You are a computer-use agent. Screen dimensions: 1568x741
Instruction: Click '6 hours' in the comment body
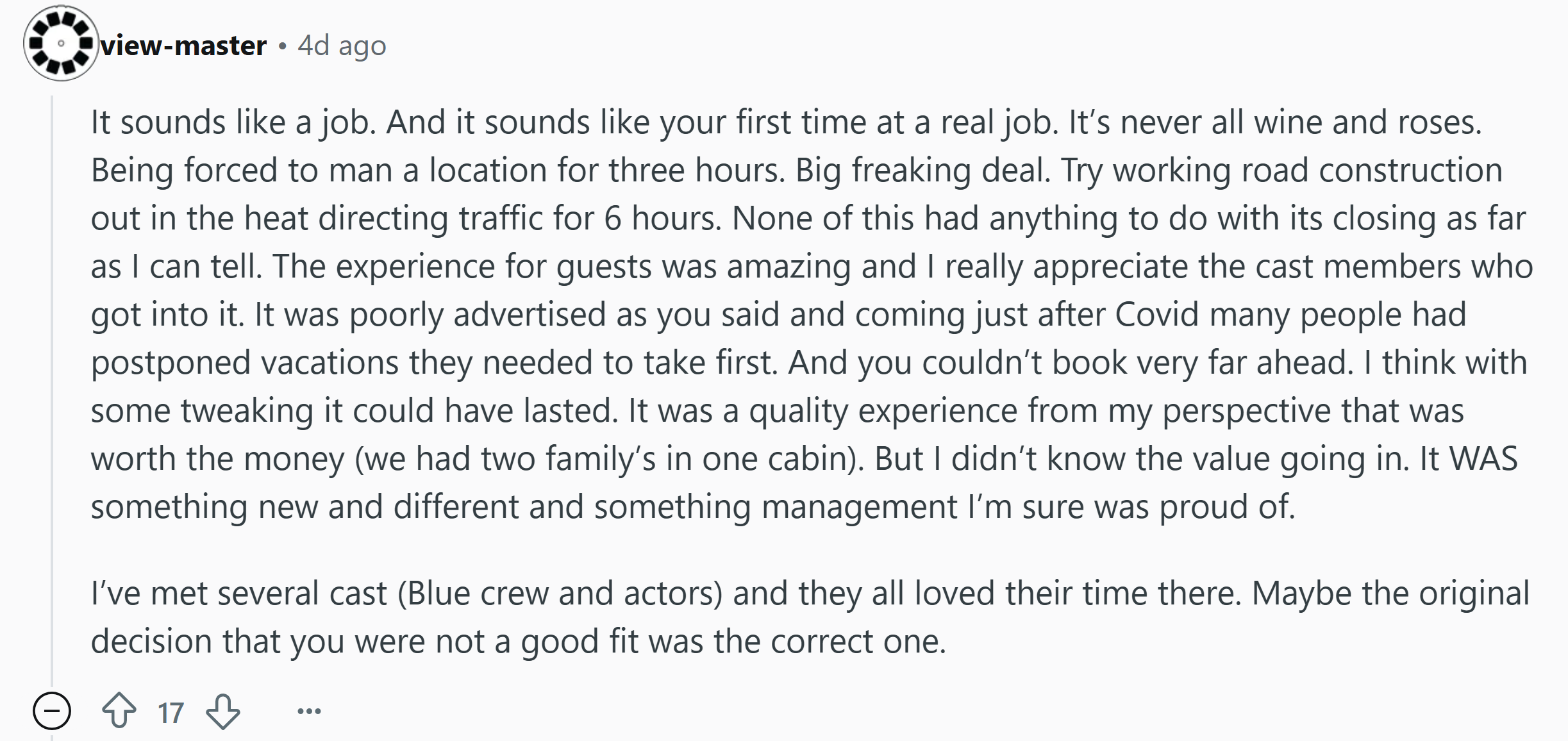pos(660,219)
